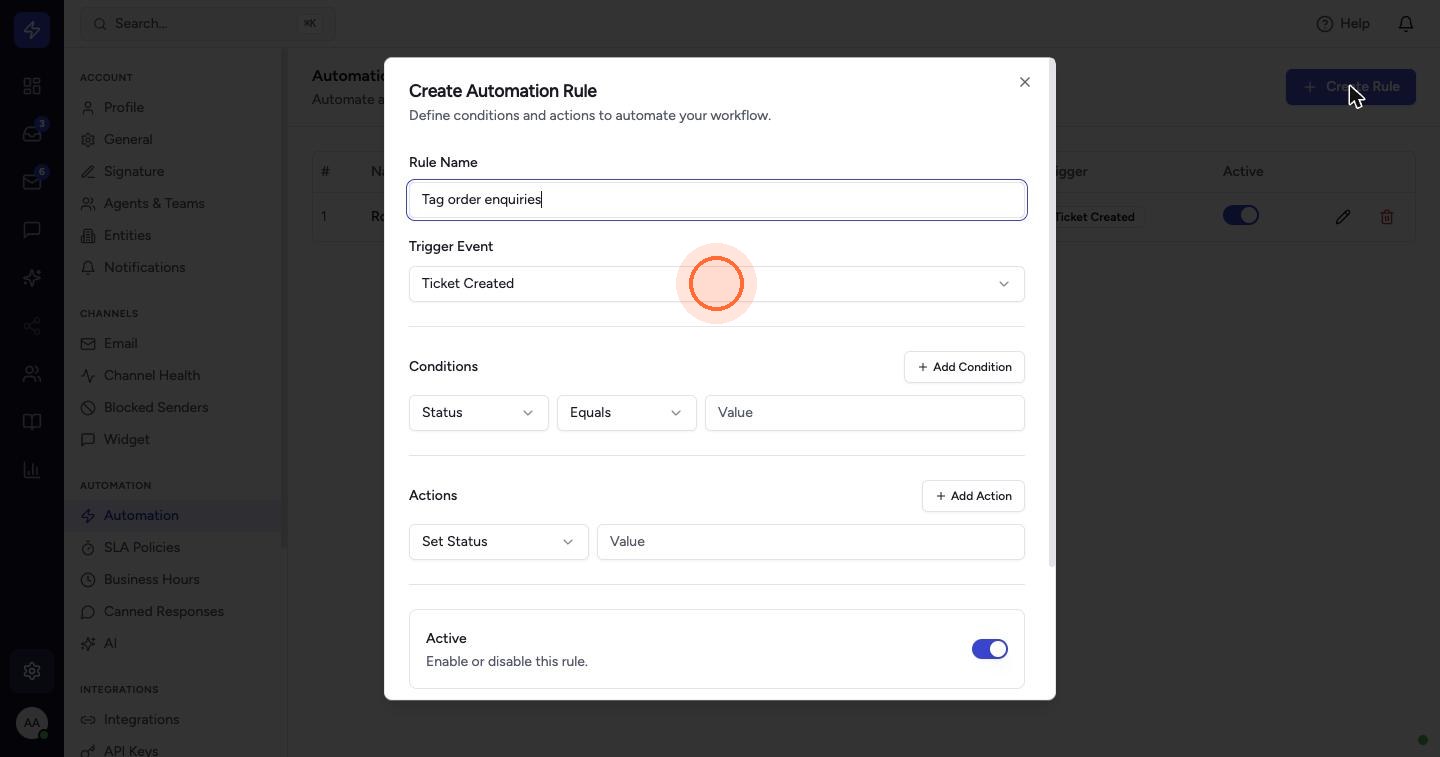Open the share nodes icon in left rail

click(32, 326)
